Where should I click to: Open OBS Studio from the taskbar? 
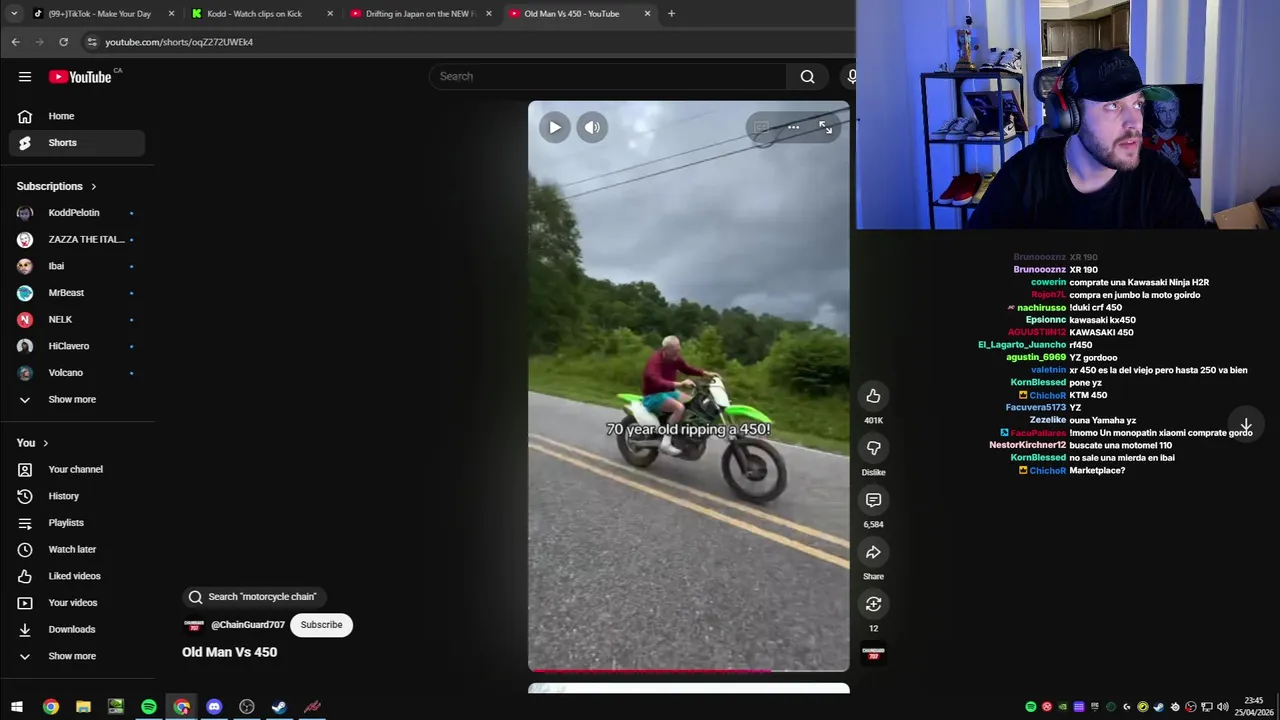247,707
